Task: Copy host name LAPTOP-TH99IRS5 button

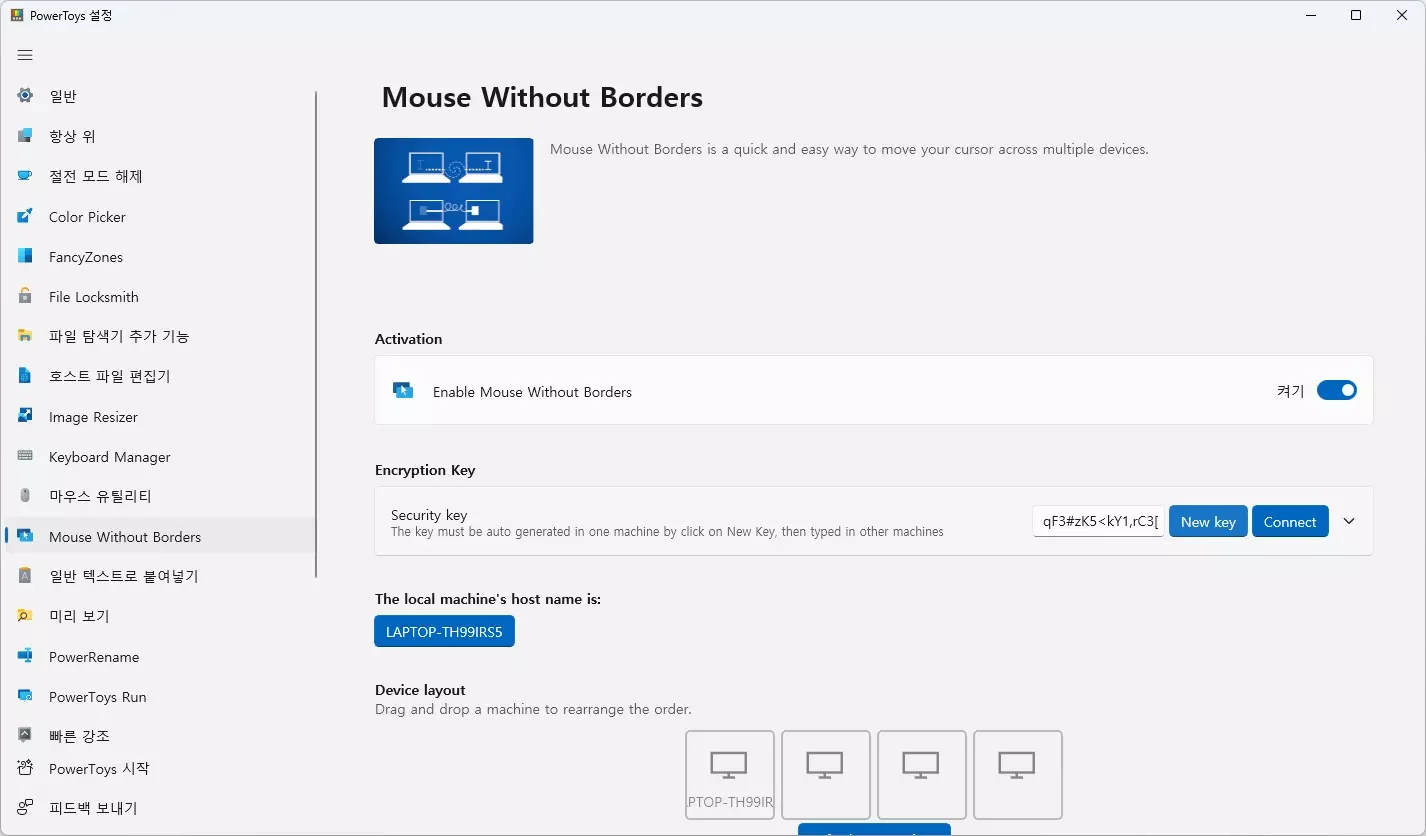Action: 444,632
